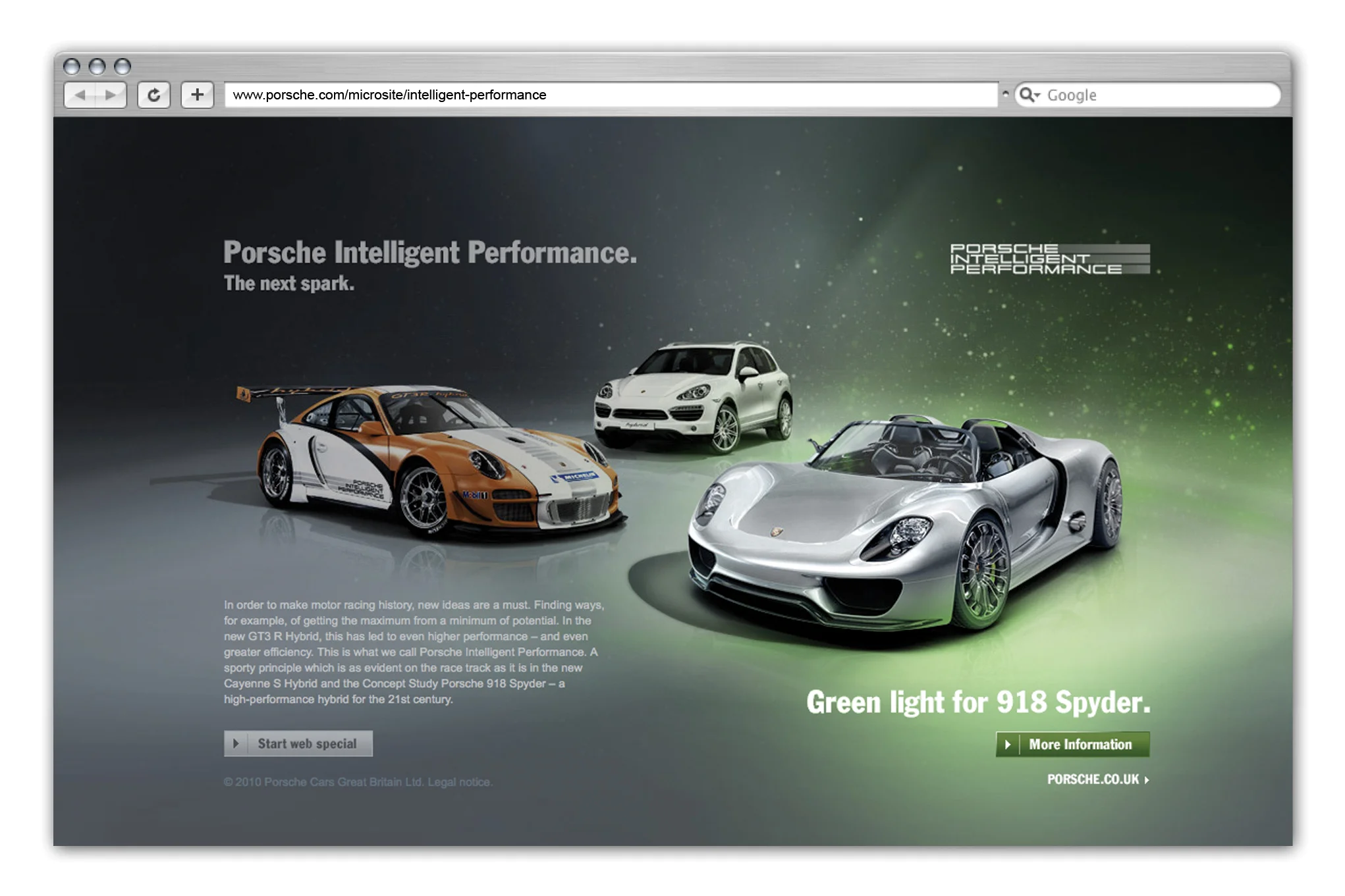Viewport: 1345px width, 896px height.
Task: Click the paragraph starting 'In order to make'
Action: [414, 652]
